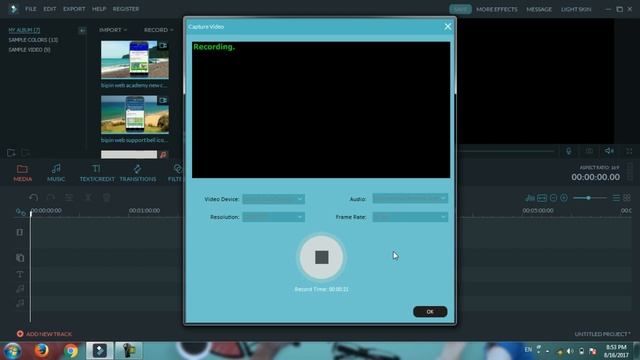This screenshot has width=640, height=360.
Task: Open the Audio dropdown
Action: point(410,198)
